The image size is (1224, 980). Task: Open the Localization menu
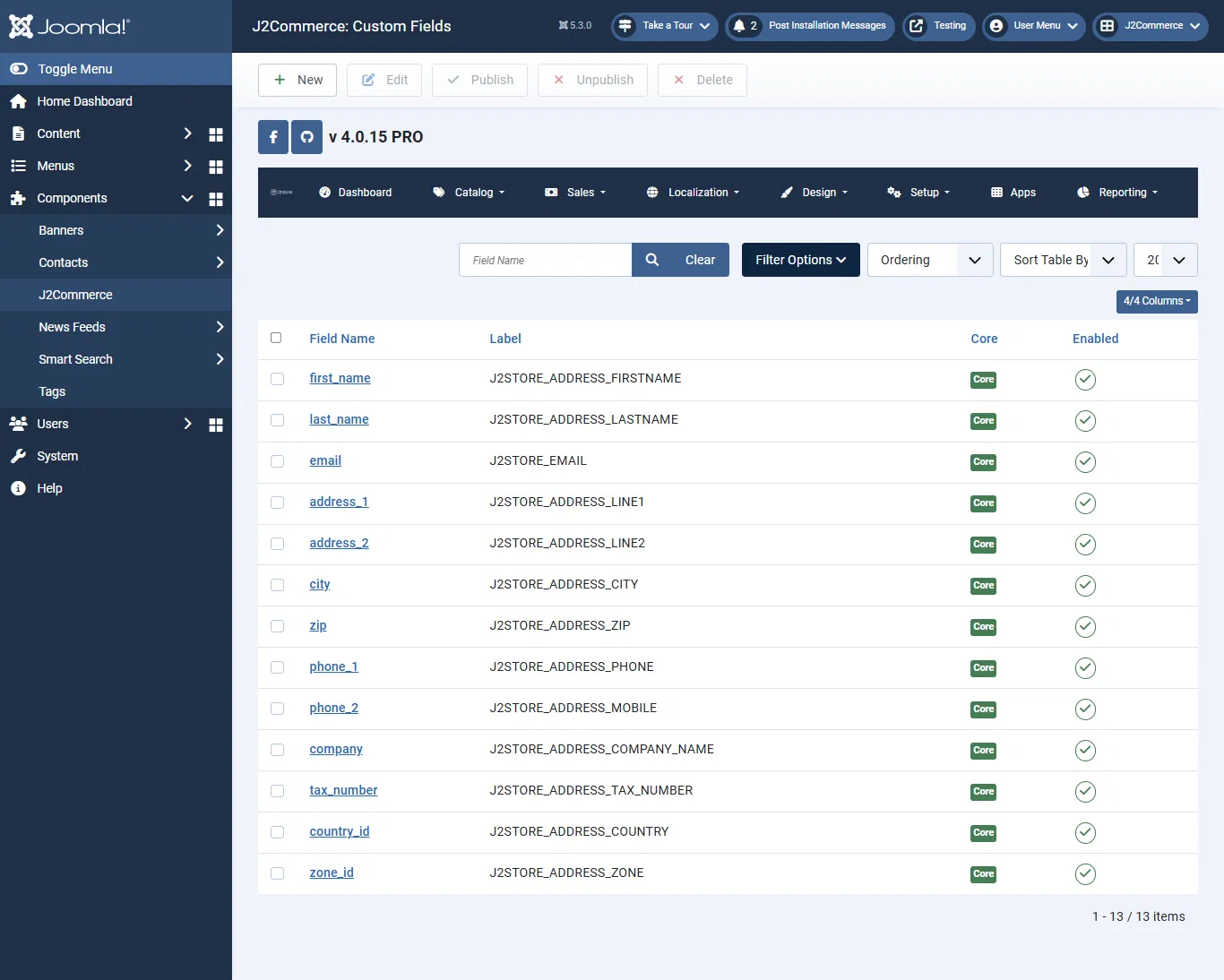click(693, 193)
